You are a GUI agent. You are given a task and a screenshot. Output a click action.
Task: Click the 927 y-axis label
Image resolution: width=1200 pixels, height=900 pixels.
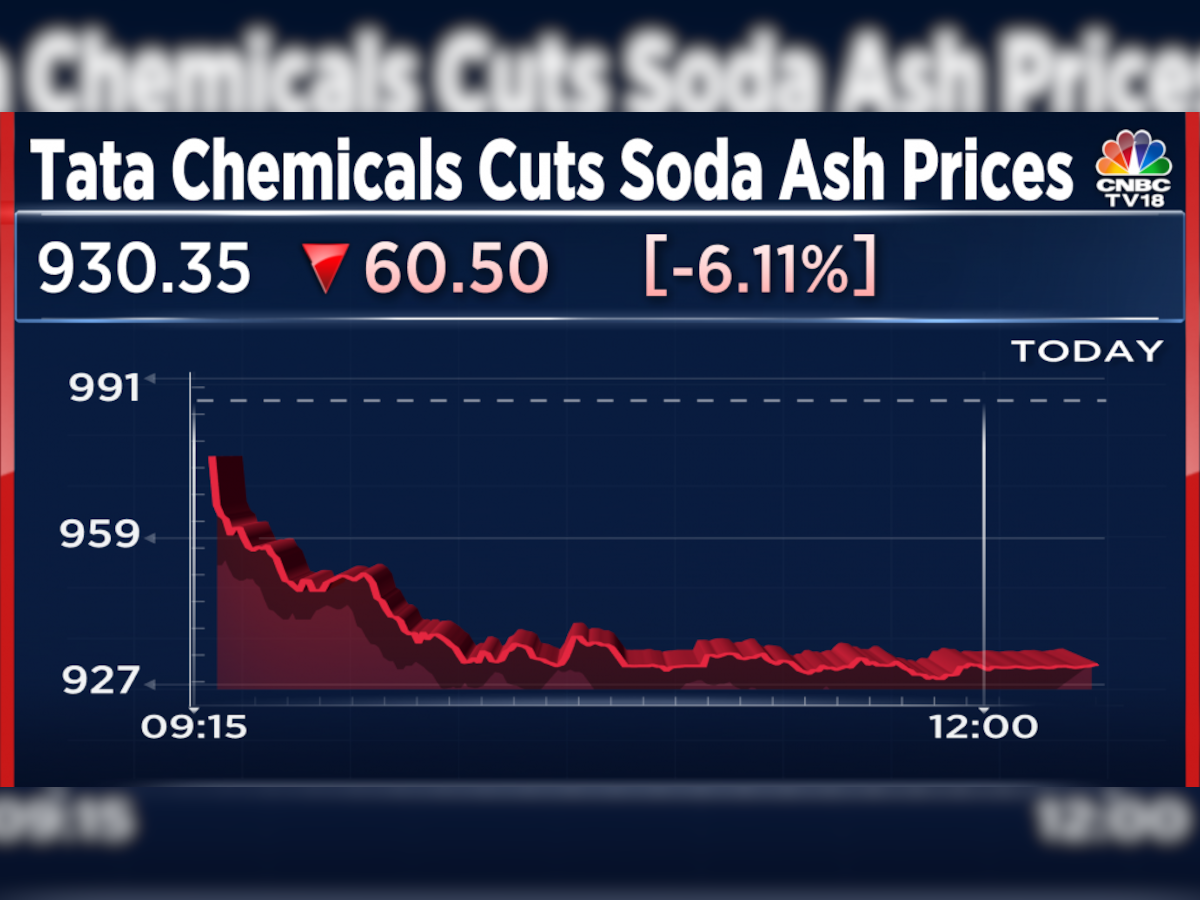point(104,681)
